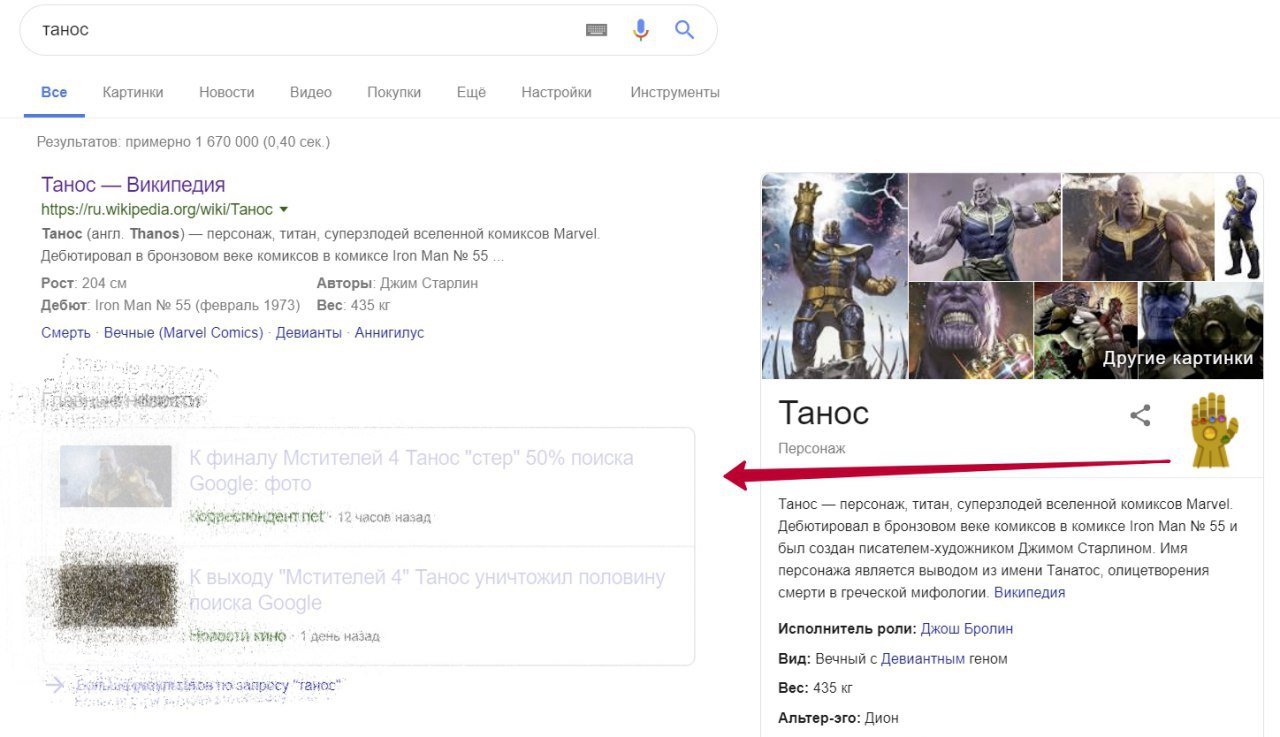Image resolution: width=1280 pixels, height=737 pixels.
Task: Start voice search with microphone icon
Action: 641,30
